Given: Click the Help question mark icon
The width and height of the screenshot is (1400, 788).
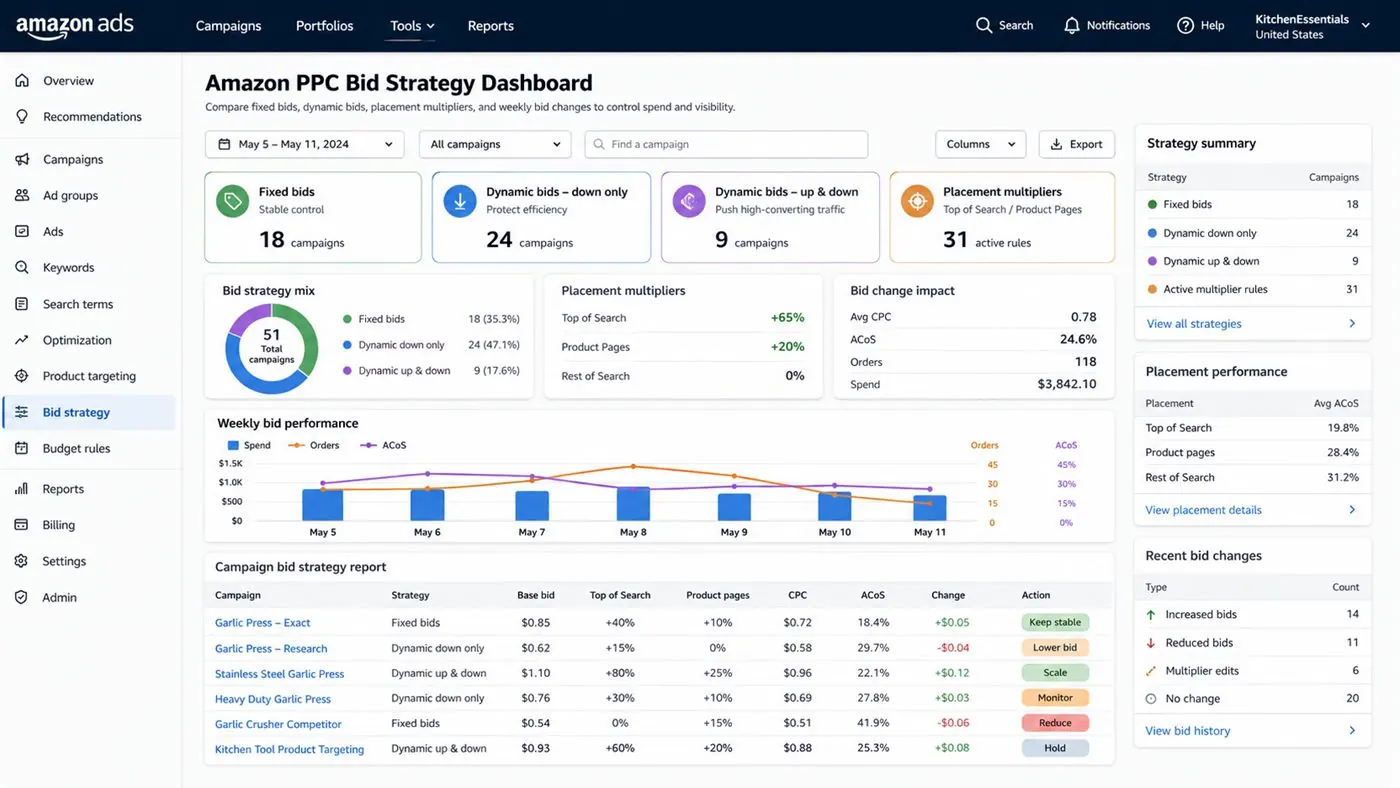Looking at the screenshot, I should click(x=1185, y=25).
